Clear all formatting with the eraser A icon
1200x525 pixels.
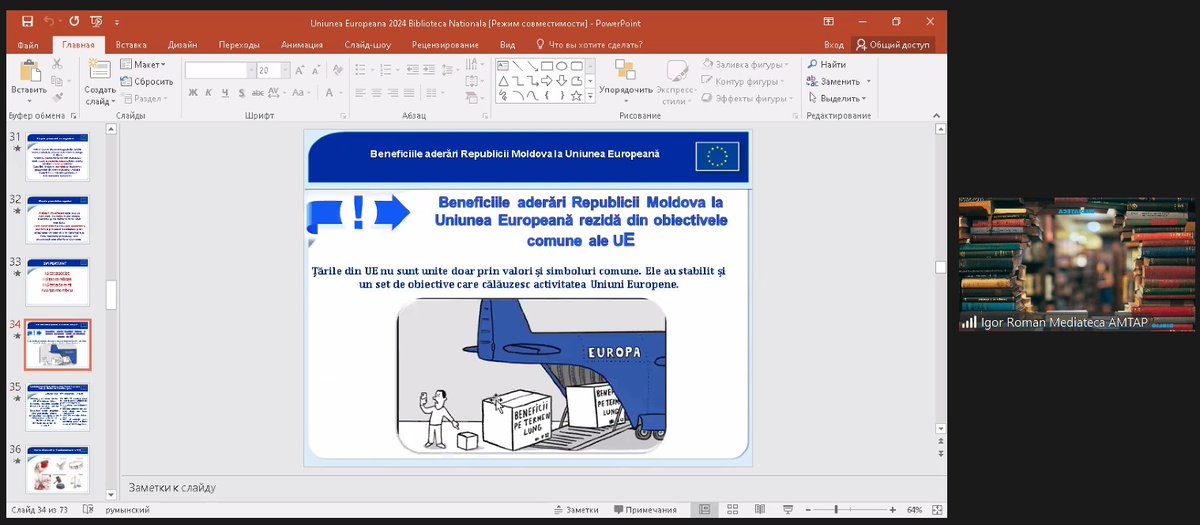tap(337, 71)
